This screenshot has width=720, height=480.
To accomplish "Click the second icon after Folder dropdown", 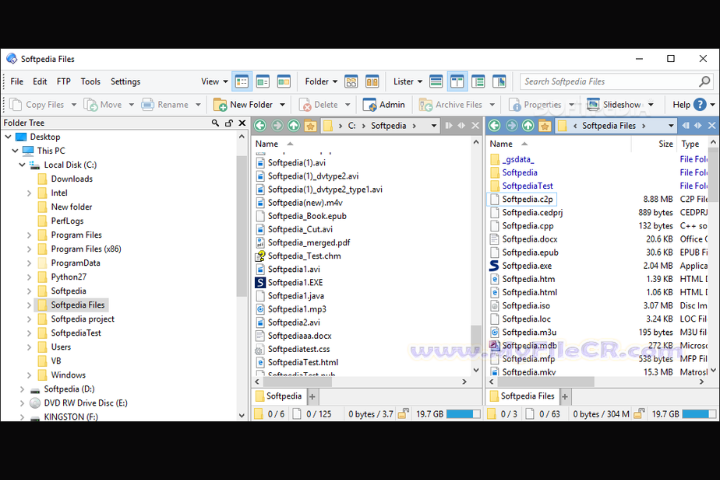I will pyautogui.click(x=372, y=82).
